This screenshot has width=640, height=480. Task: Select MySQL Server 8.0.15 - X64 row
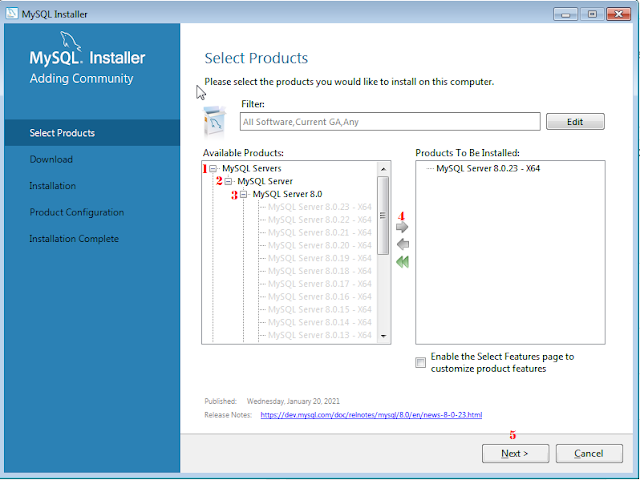pyautogui.click(x=320, y=310)
